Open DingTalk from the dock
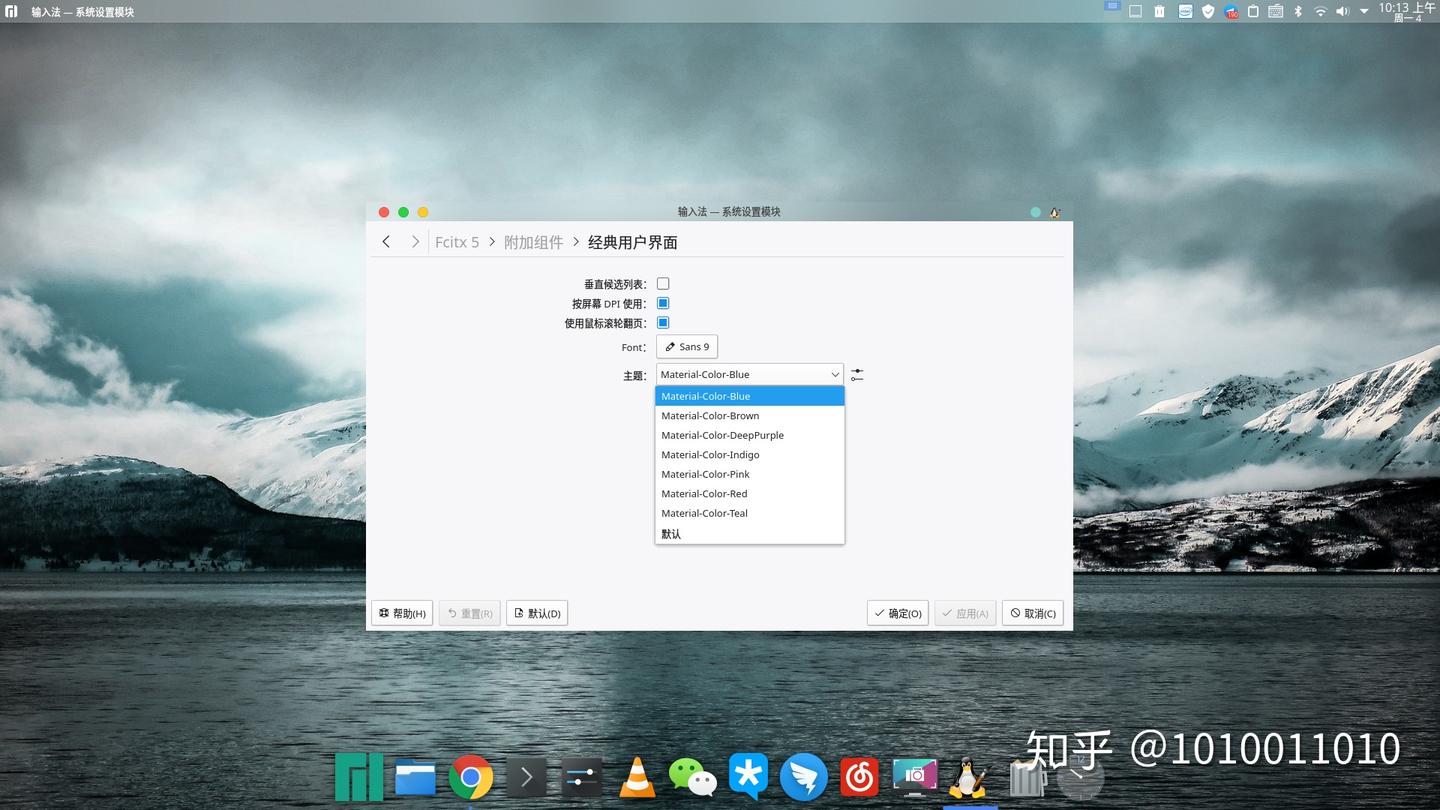This screenshot has height=810, width=1440. pyautogui.click(x=804, y=776)
